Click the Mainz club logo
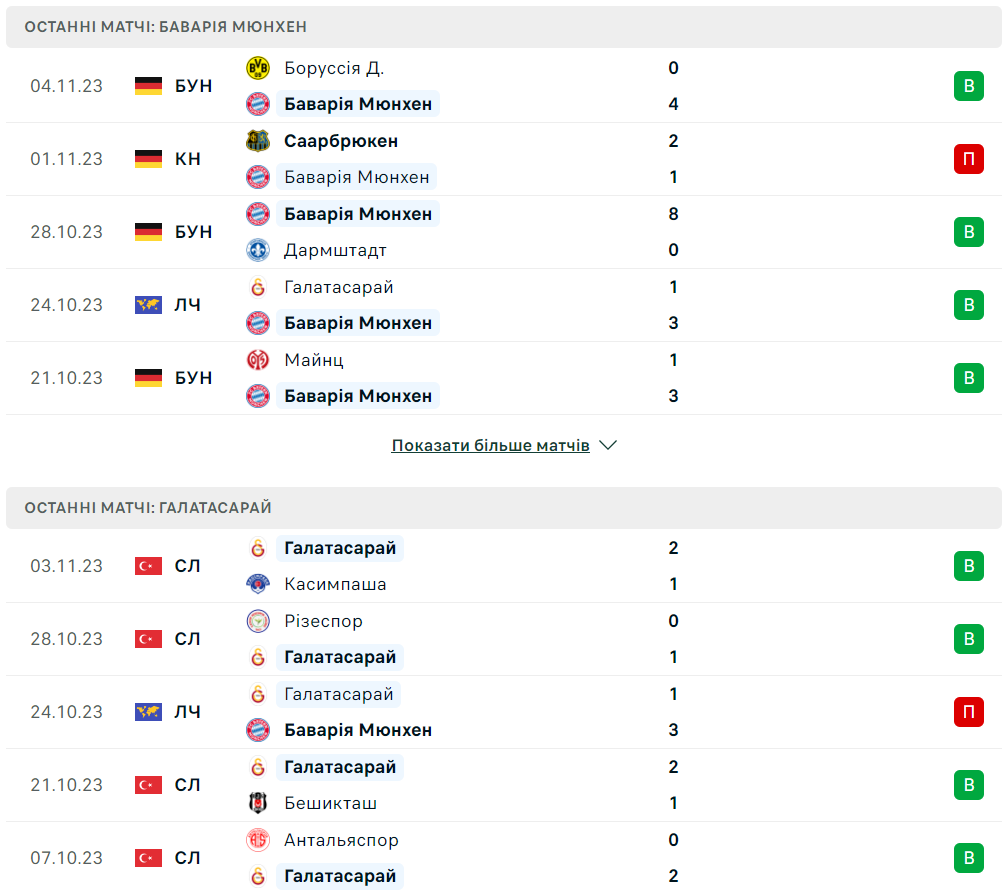 [258, 360]
